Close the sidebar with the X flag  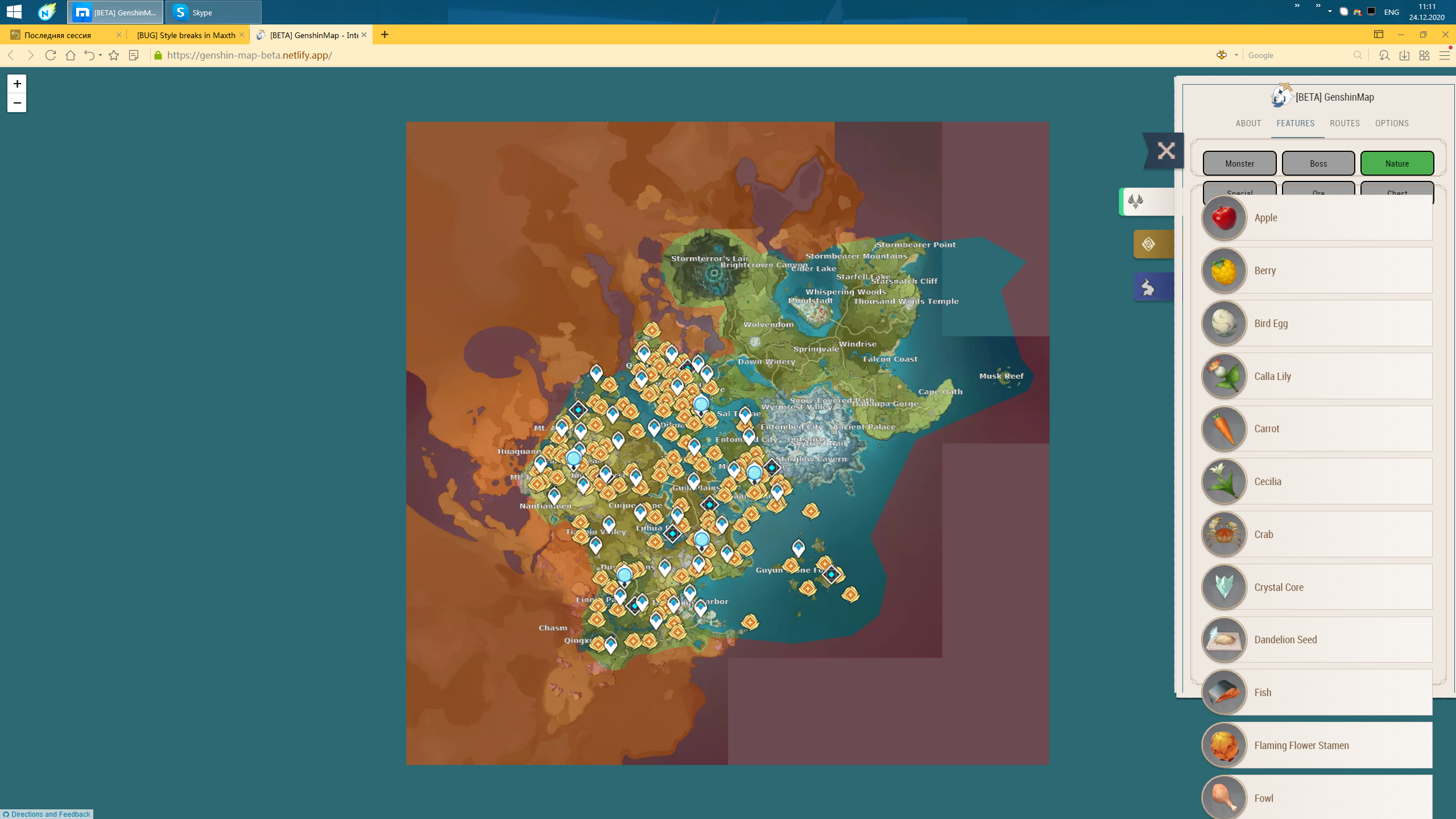(1165, 151)
